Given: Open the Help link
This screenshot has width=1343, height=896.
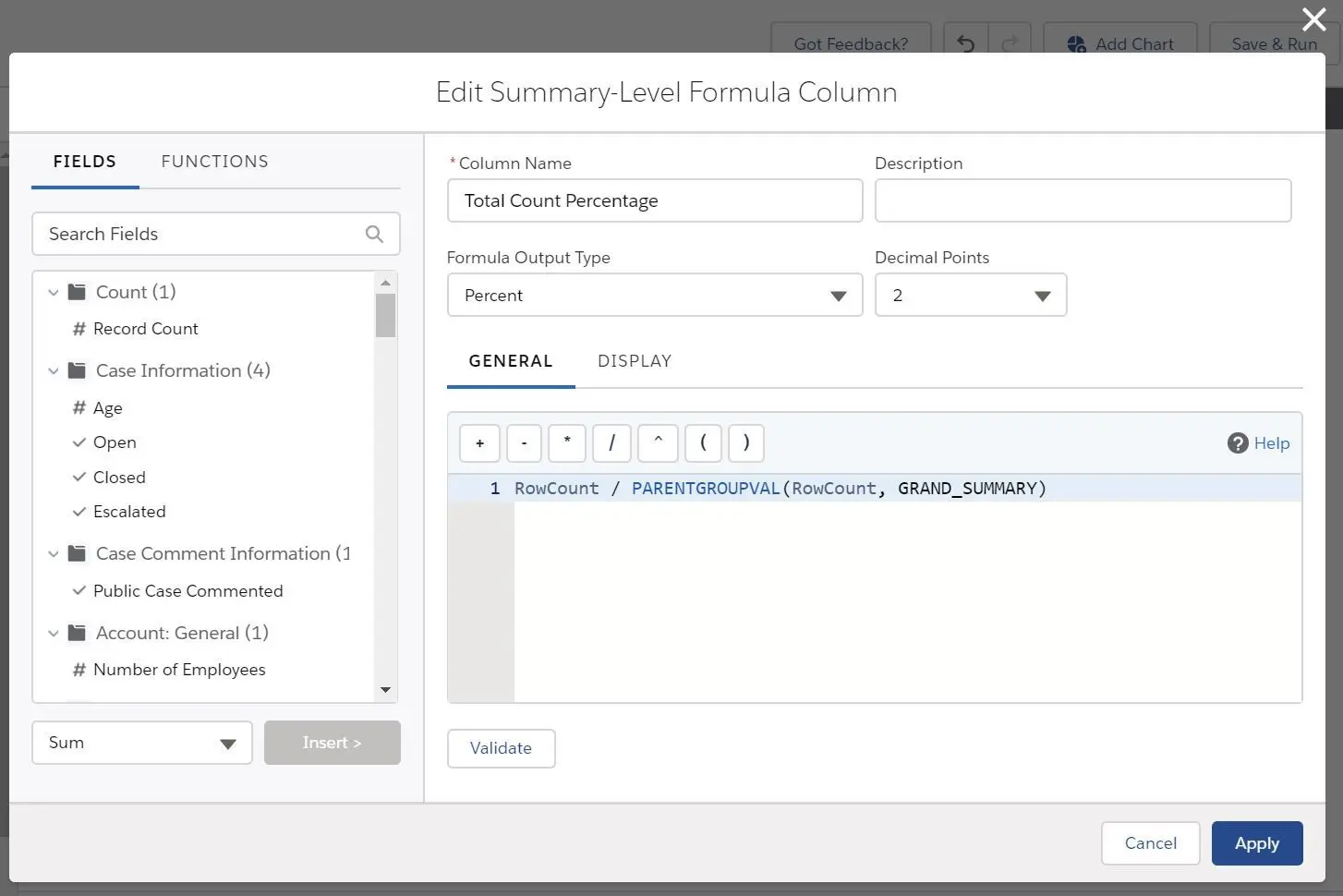Looking at the screenshot, I should coord(1272,443).
